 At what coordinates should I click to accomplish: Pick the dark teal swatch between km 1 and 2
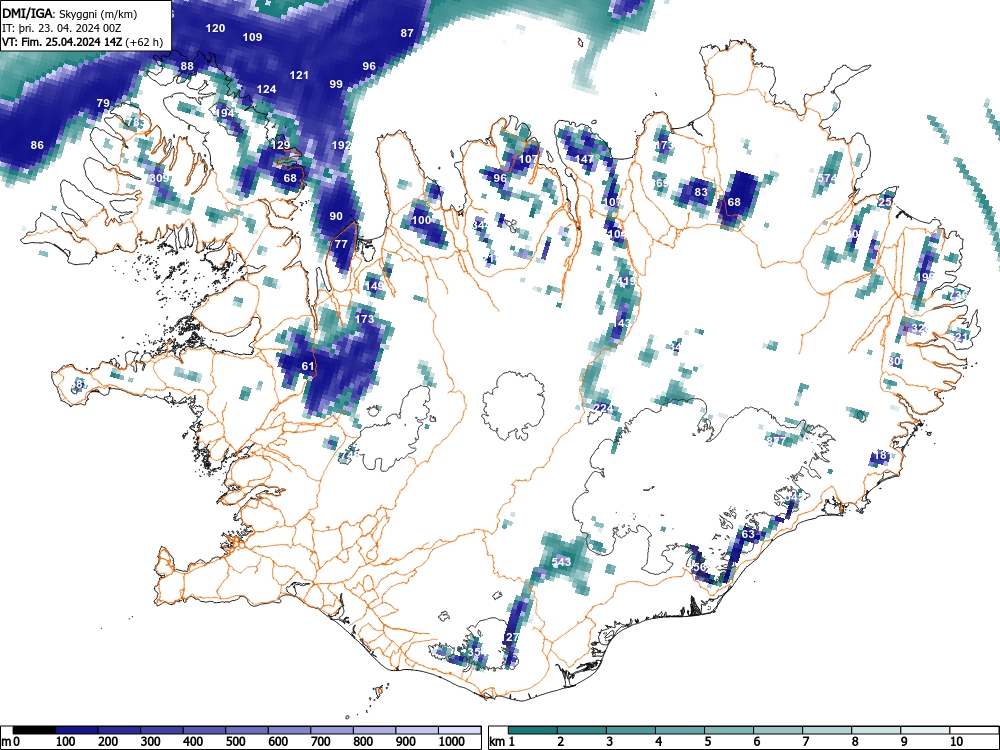pyautogui.click(x=533, y=730)
